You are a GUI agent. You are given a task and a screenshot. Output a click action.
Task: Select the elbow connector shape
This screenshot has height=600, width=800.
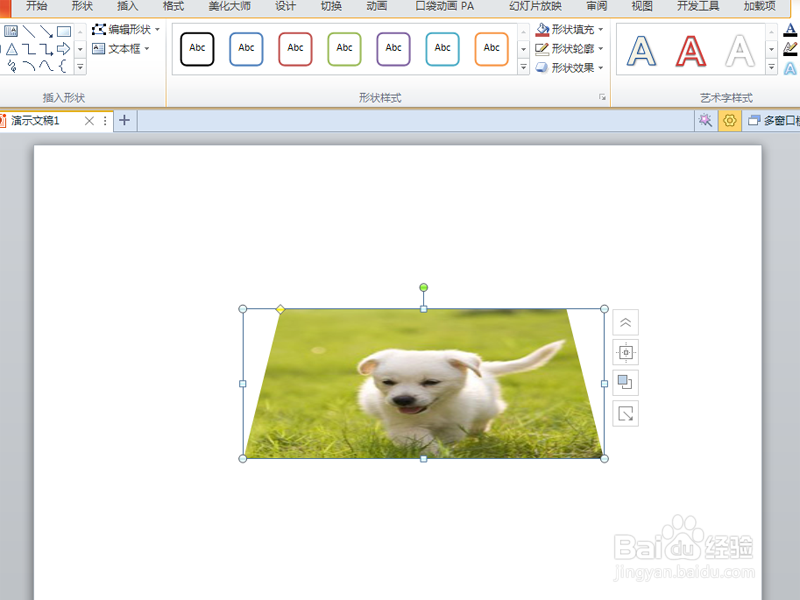click(x=29, y=49)
